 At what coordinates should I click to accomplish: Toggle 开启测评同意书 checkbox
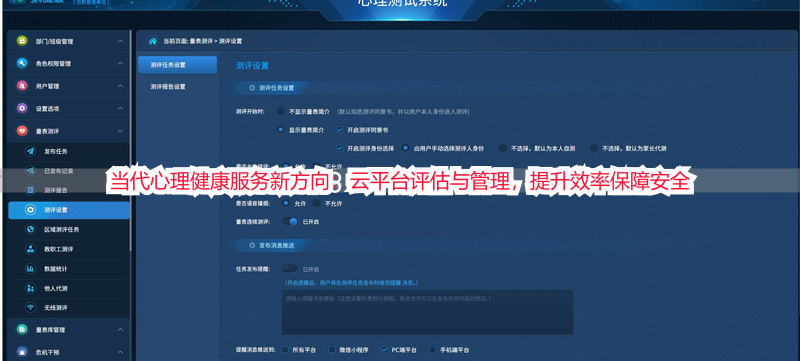click(340, 130)
